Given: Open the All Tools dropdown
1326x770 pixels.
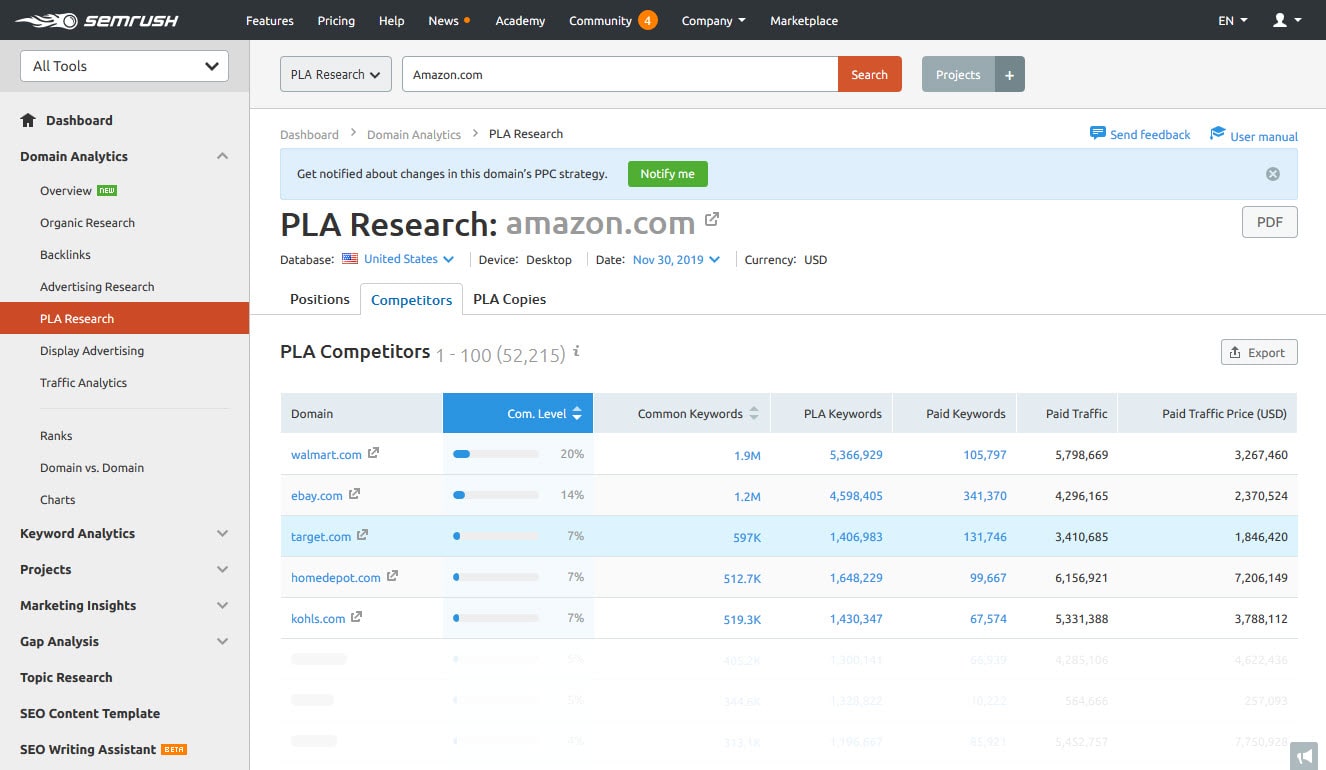Looking at the screenshot, I should coord(123,65).
